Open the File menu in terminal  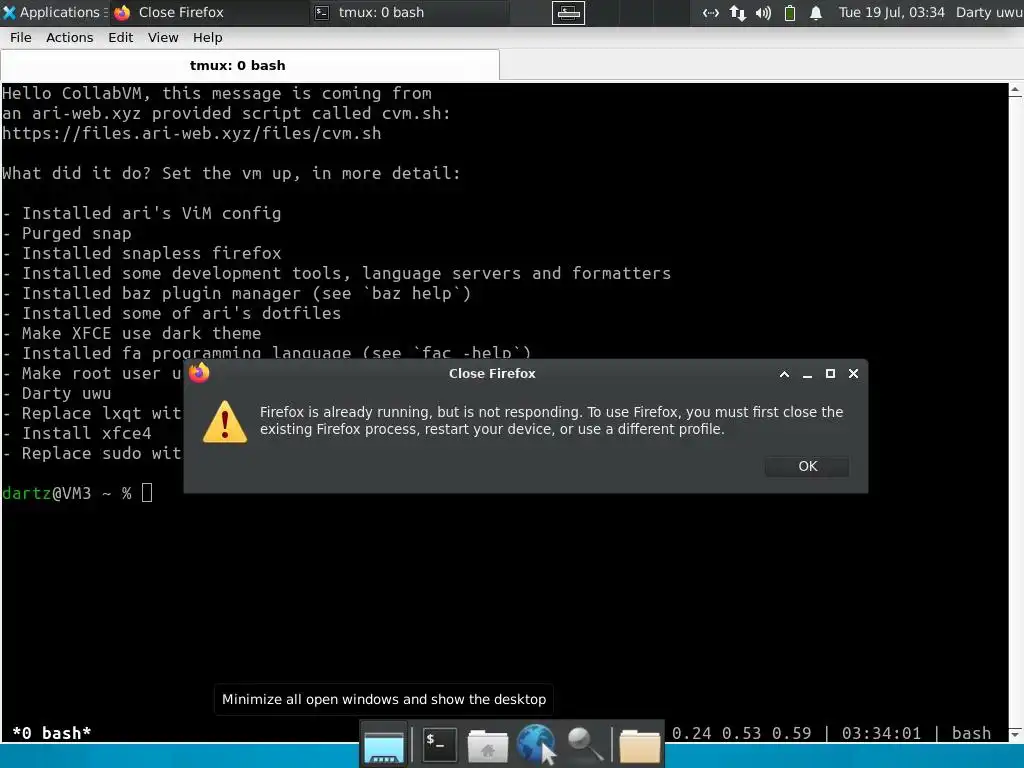point(20,38)
